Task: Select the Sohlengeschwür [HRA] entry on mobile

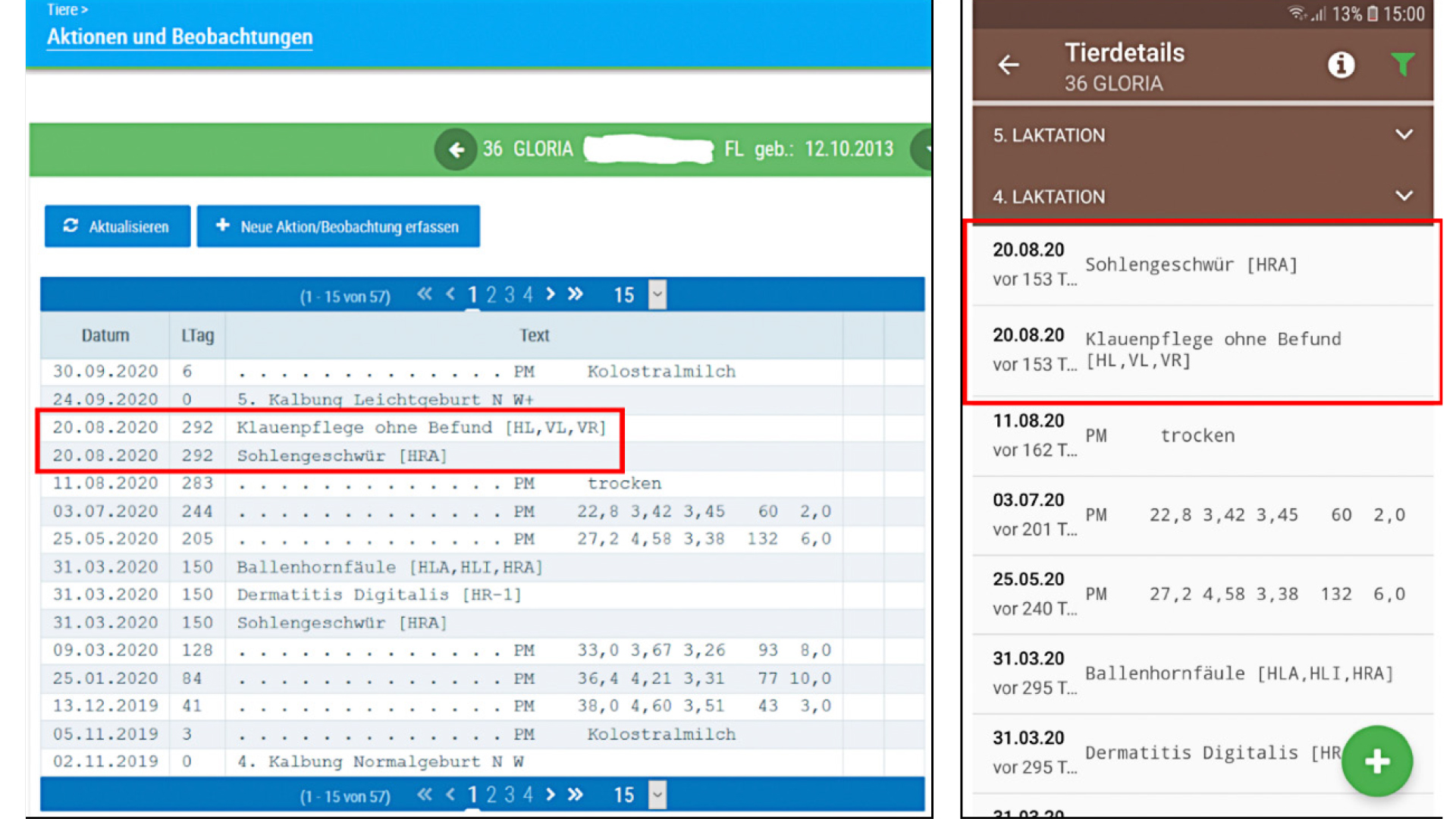Action: 1191,265
